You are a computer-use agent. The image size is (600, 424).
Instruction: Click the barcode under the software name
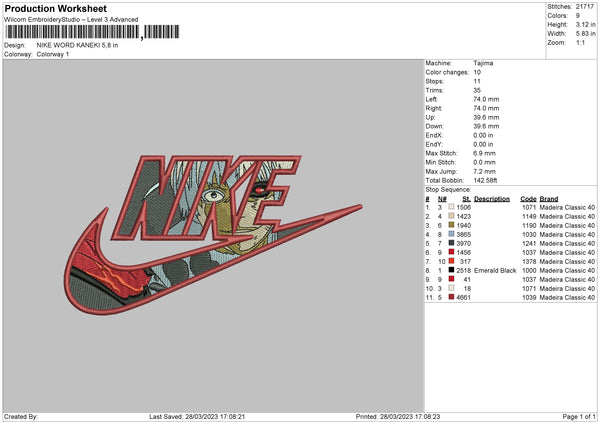(92, 32)
